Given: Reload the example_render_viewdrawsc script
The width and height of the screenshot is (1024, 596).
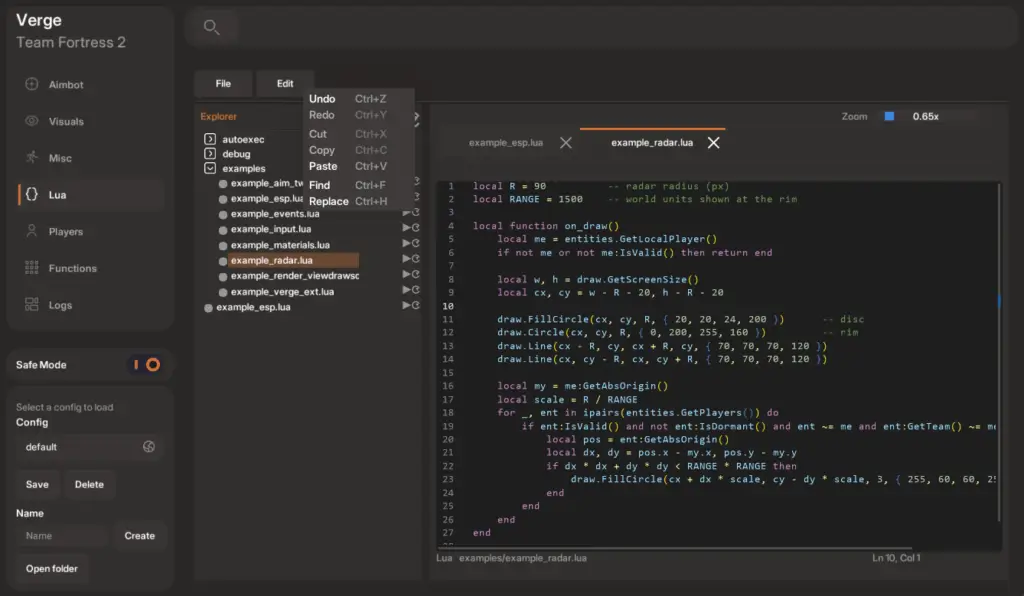Looking at the screenshot, I should (x=415, y=275).
